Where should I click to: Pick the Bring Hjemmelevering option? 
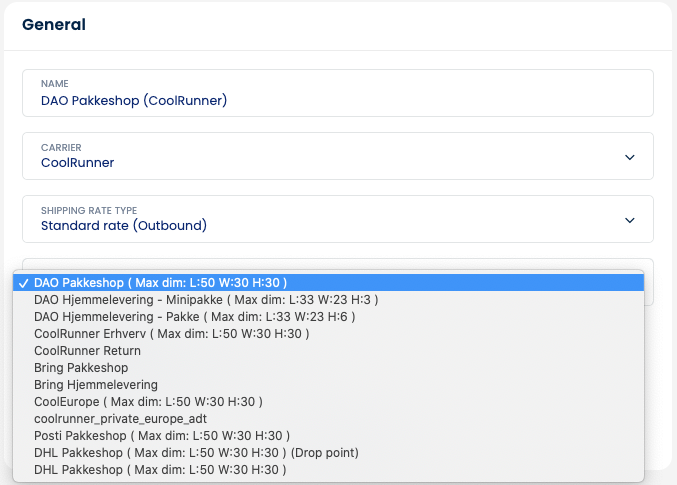pos(96,384)
